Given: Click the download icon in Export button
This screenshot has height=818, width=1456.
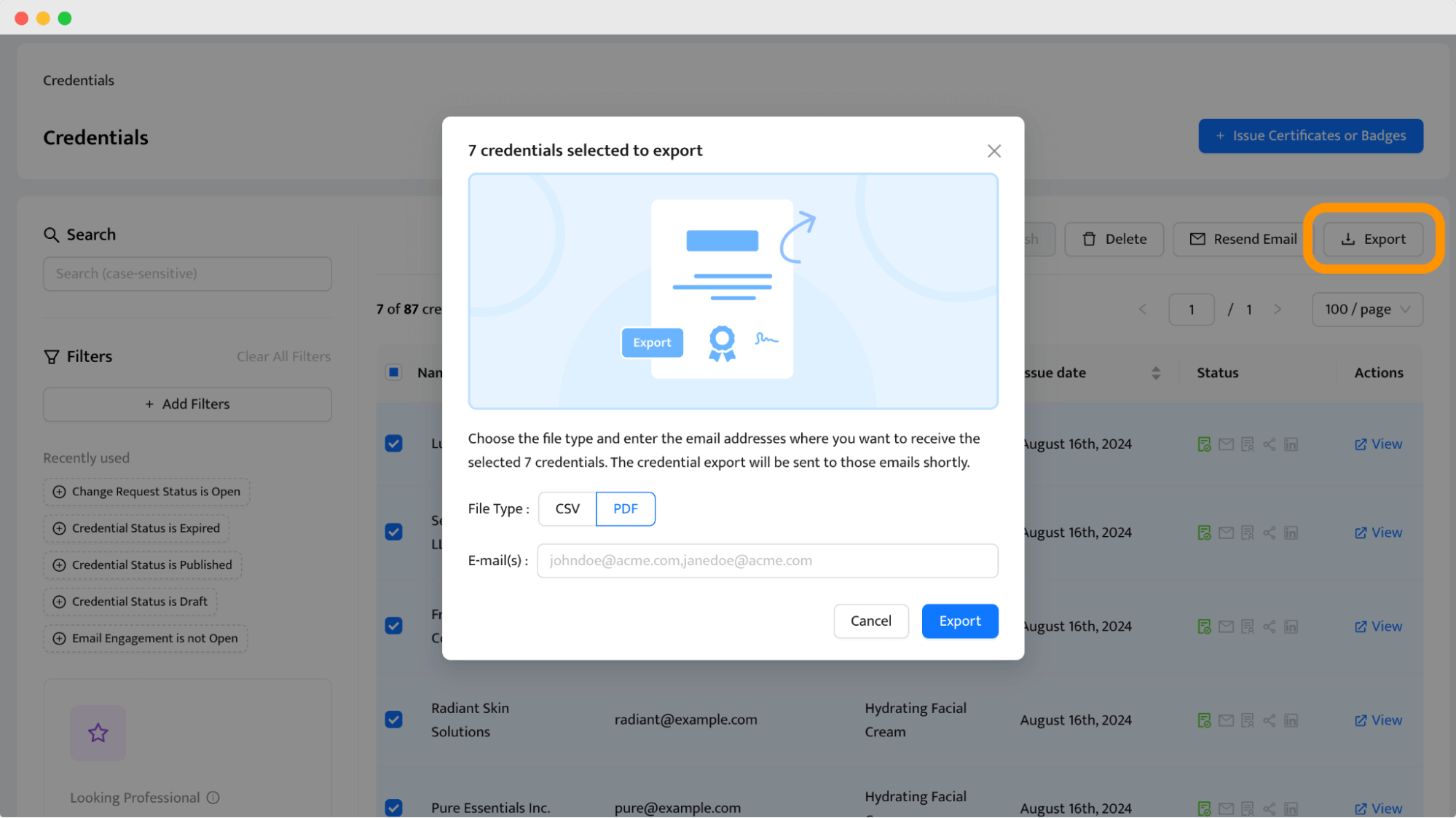Looking at the screenshot, I should (x=1348, y=239).
